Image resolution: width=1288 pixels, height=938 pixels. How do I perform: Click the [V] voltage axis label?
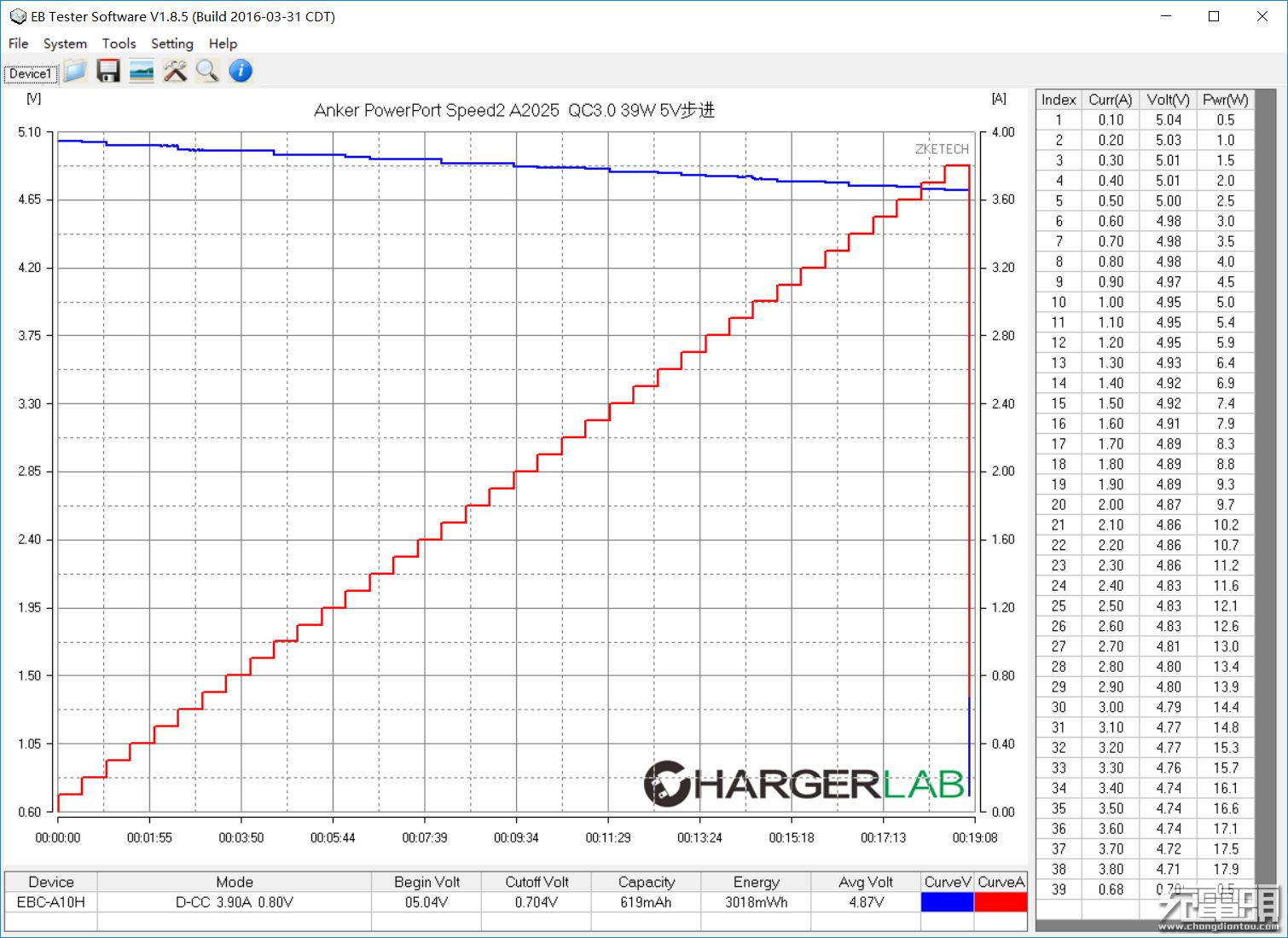pos(33,98)
